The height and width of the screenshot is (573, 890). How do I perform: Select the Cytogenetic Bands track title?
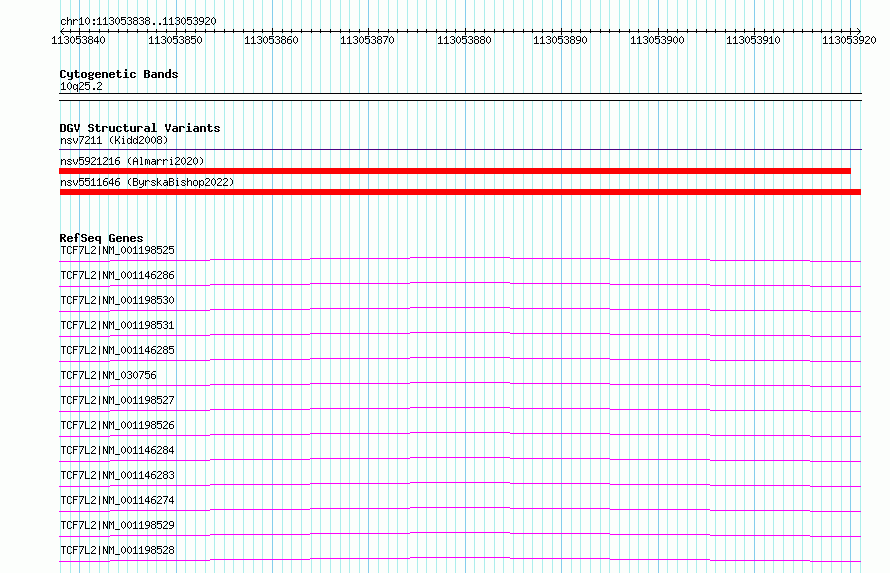tap(119, 74)
